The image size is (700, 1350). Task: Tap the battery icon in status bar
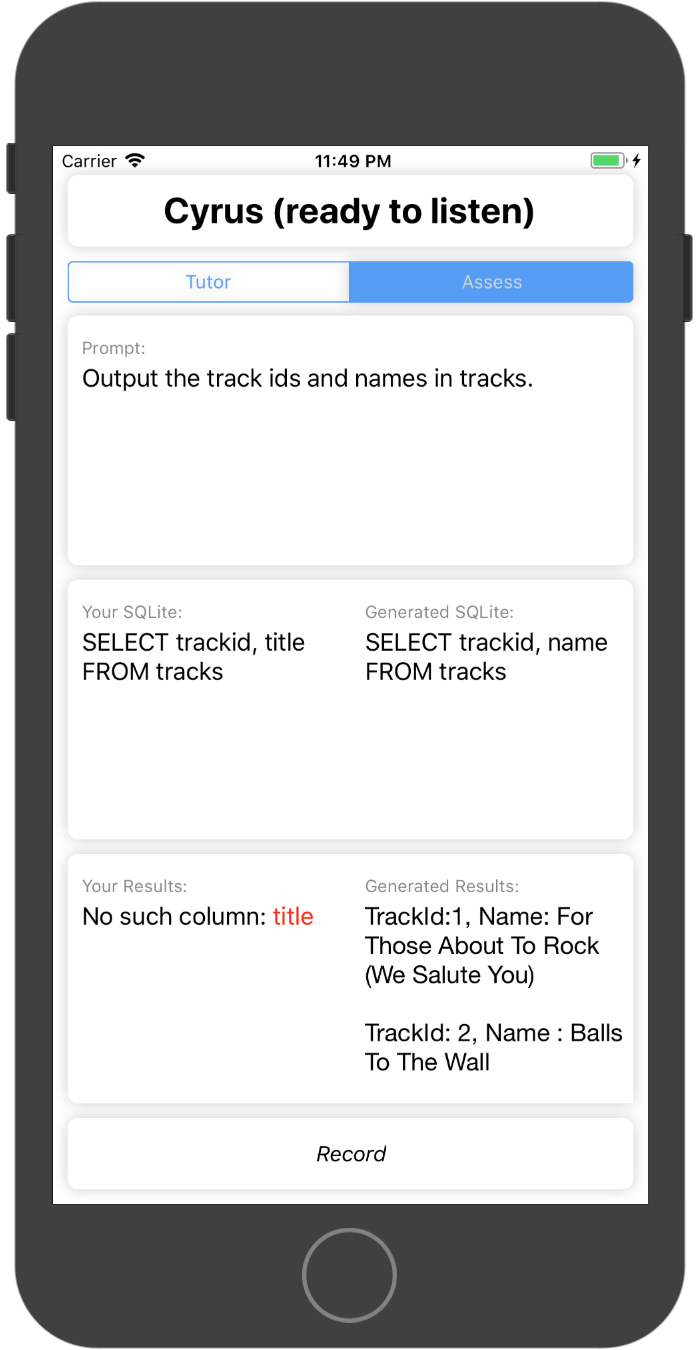(607, 161)
